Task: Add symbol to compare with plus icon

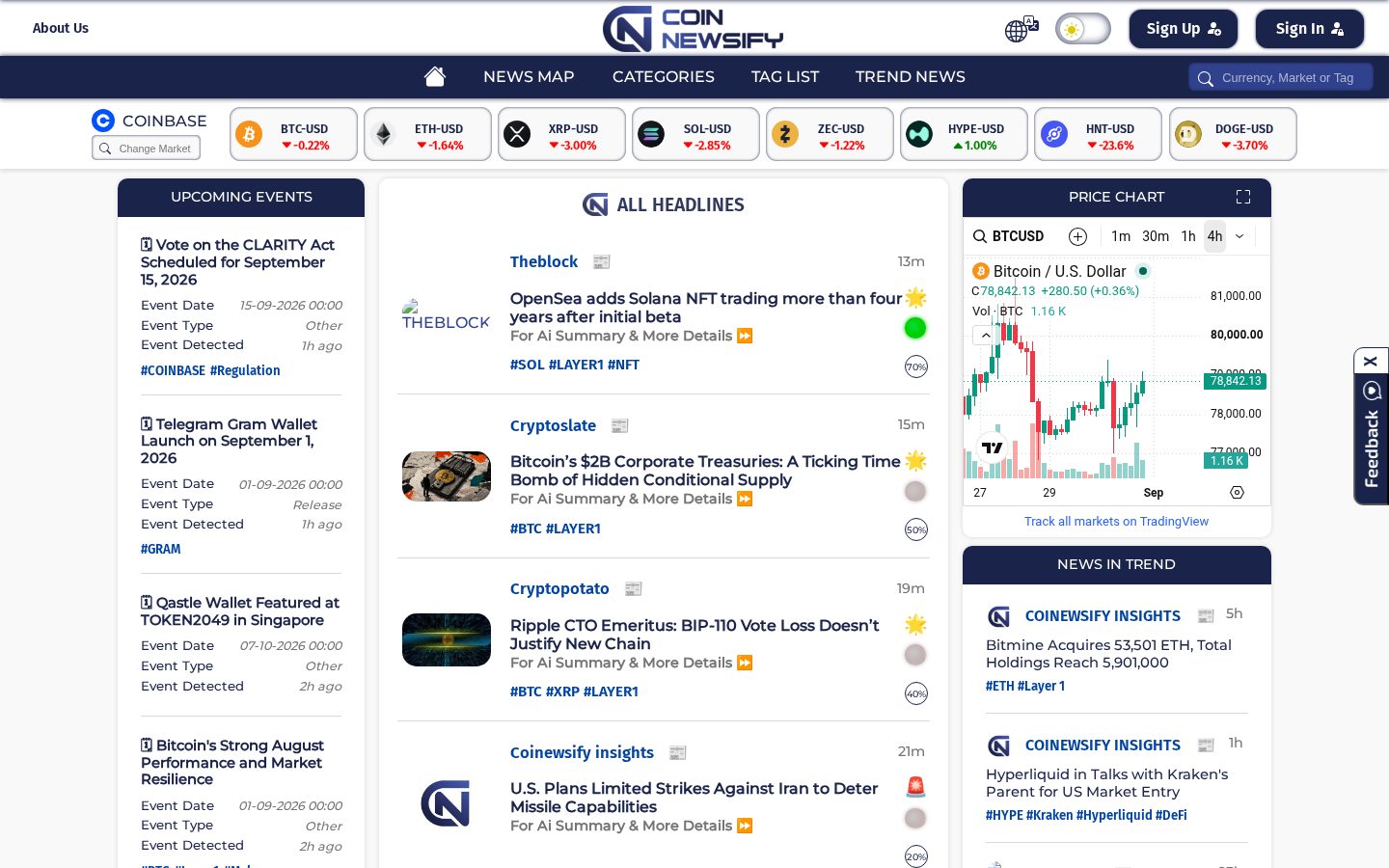Action: [1077, 236]
